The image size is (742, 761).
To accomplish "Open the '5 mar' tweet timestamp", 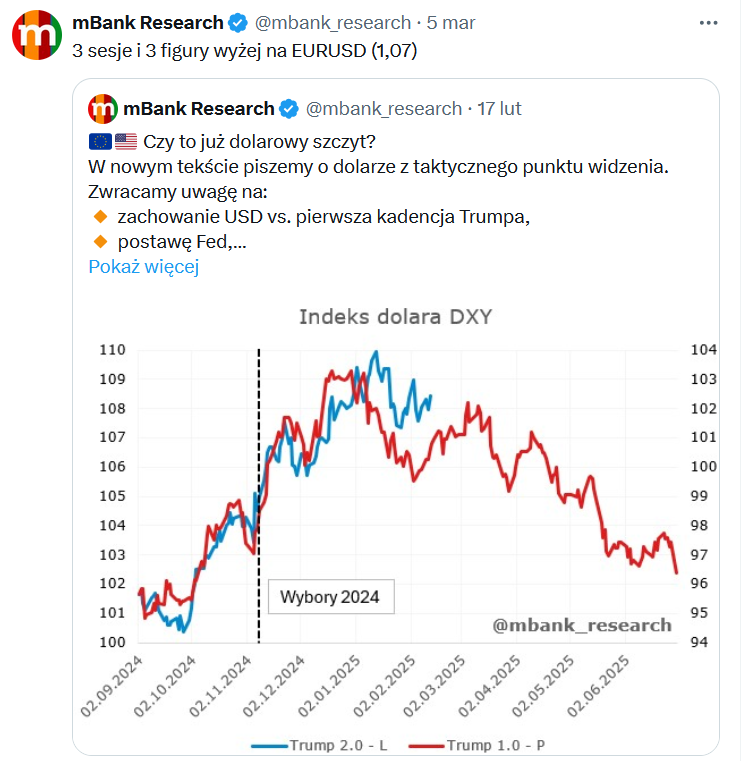I will tap(451, 23).
